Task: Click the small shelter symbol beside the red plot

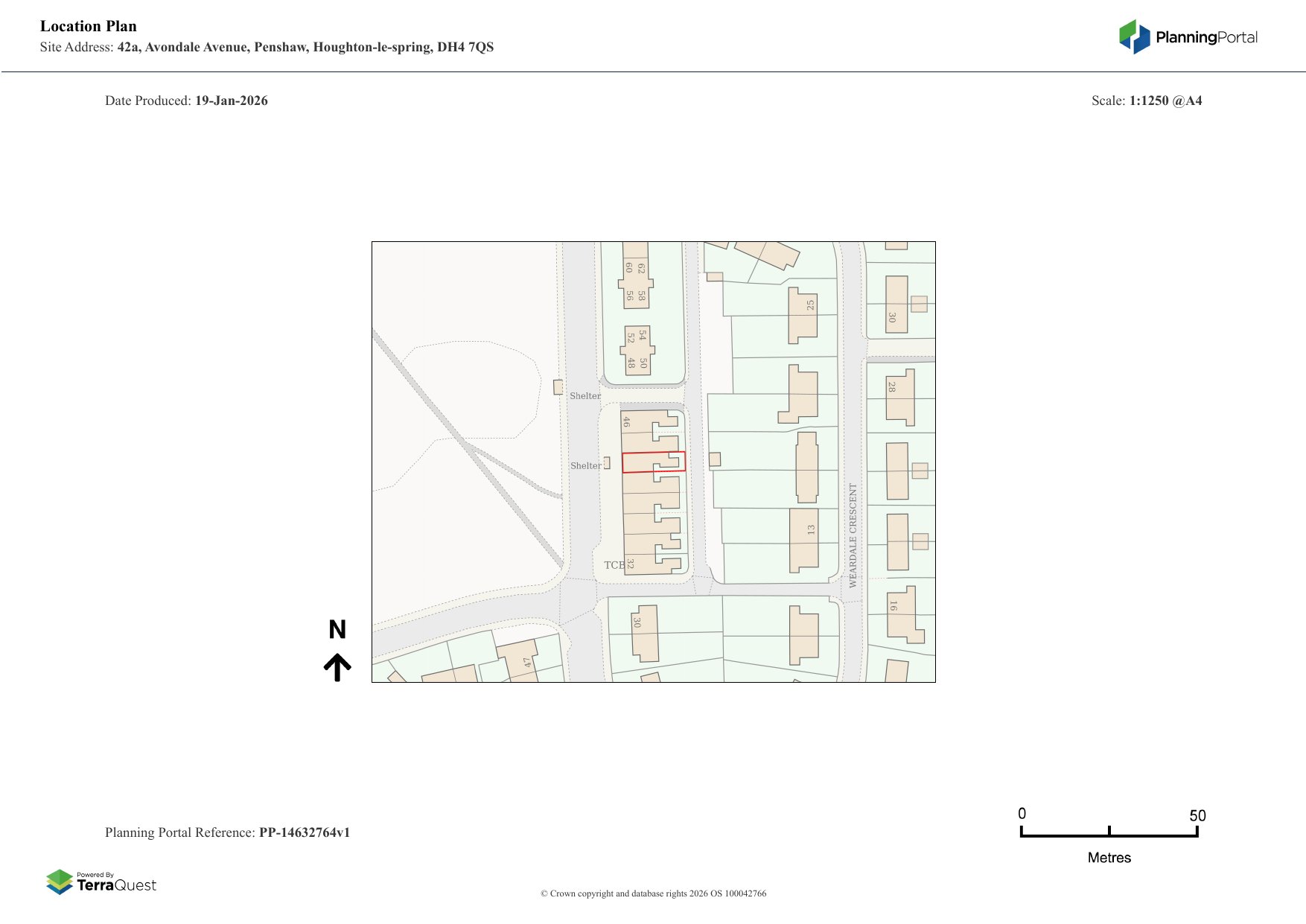Action: click(x=607, y=463)
